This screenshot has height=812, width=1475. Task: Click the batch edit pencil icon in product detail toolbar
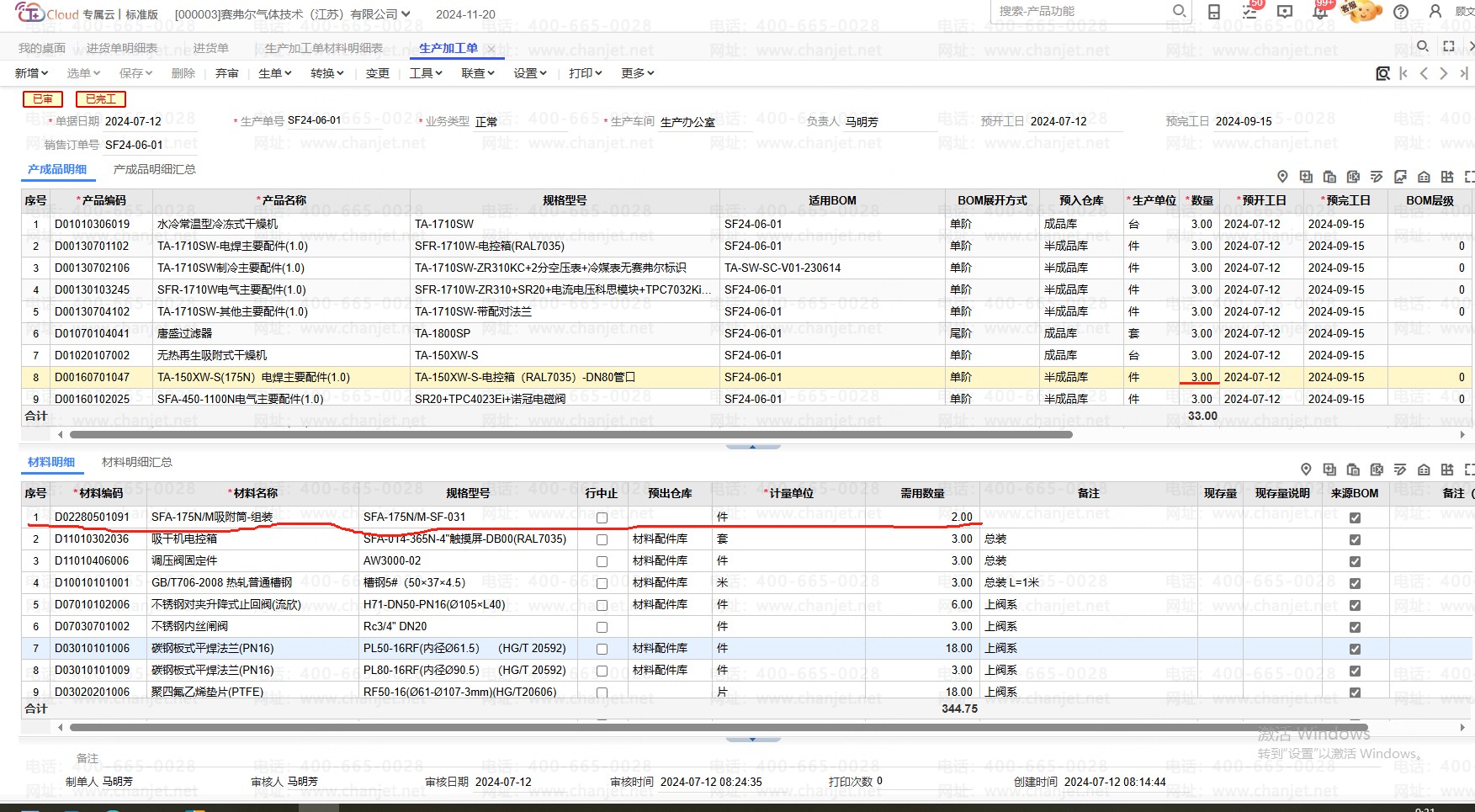click(x=1377, y=177)
